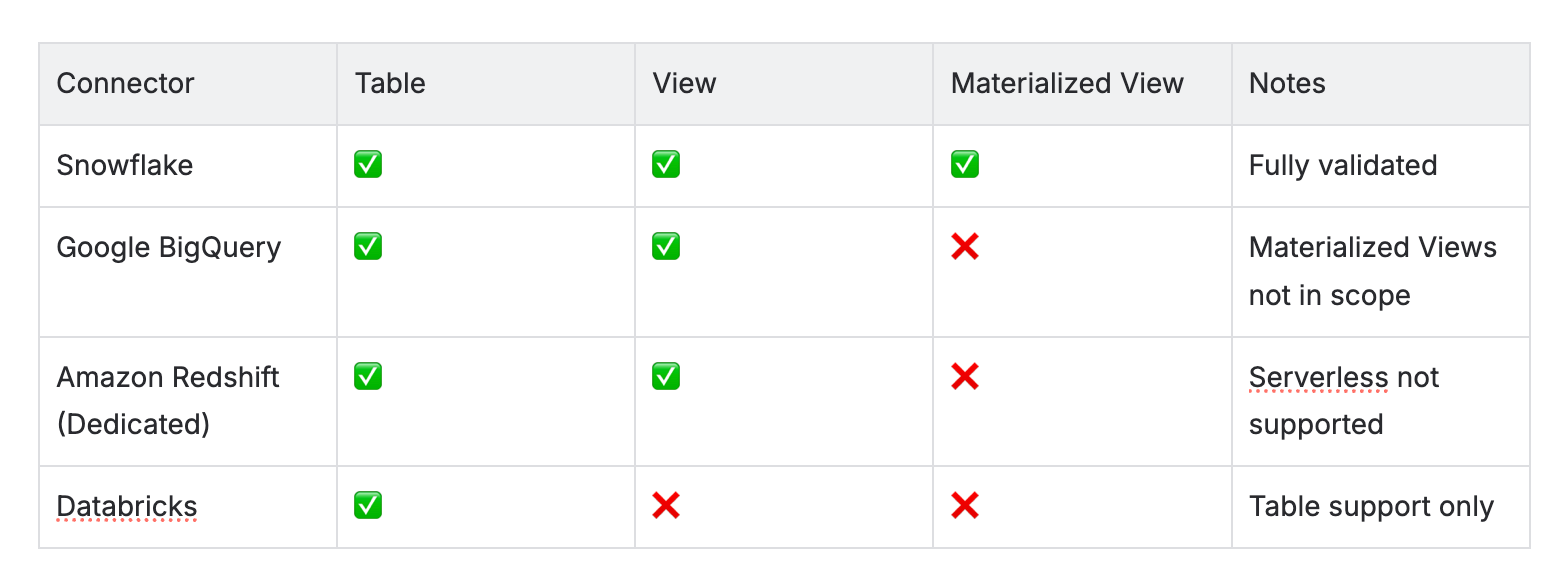This screenshot has width=1564, height=576.
Task: Click the Snowflake View green checkmark
Action: pyautogui.click(x=666, y=164)
